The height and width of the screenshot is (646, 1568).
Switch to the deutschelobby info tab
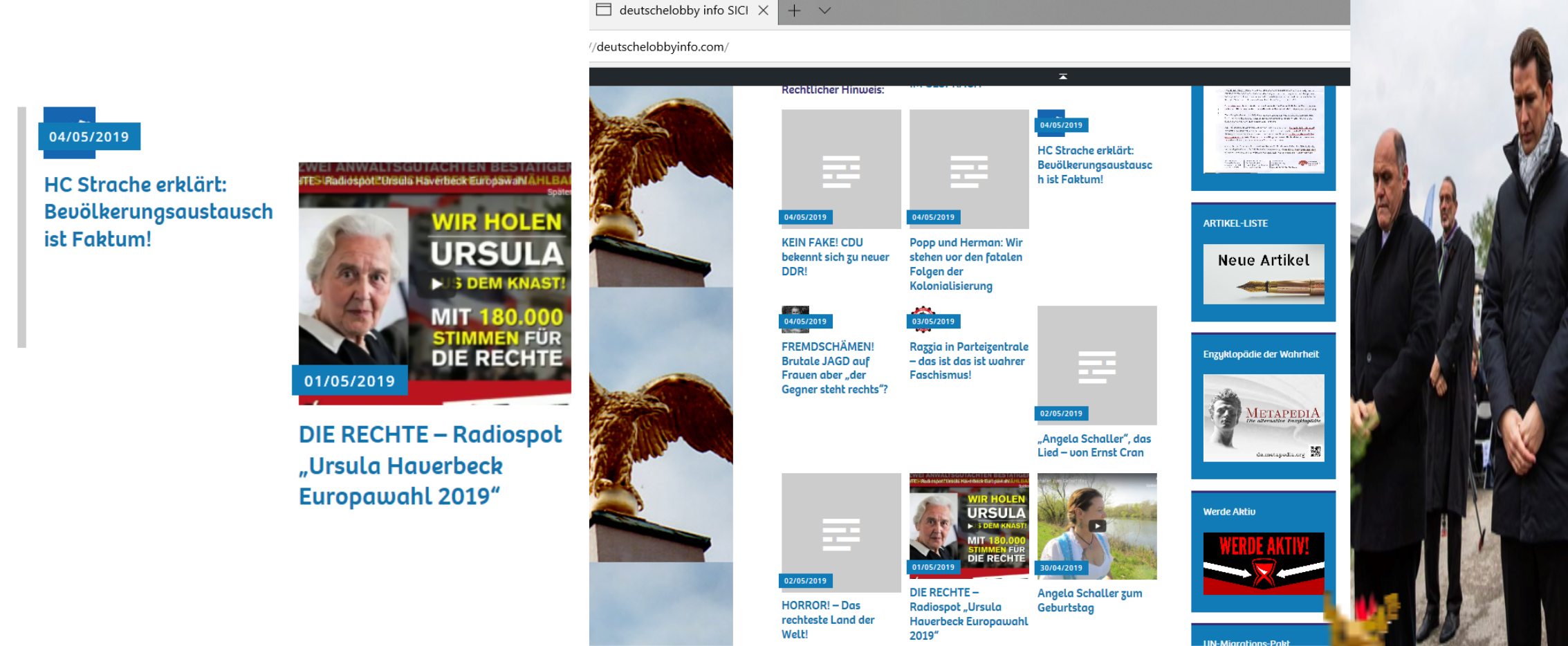(683, 10)
